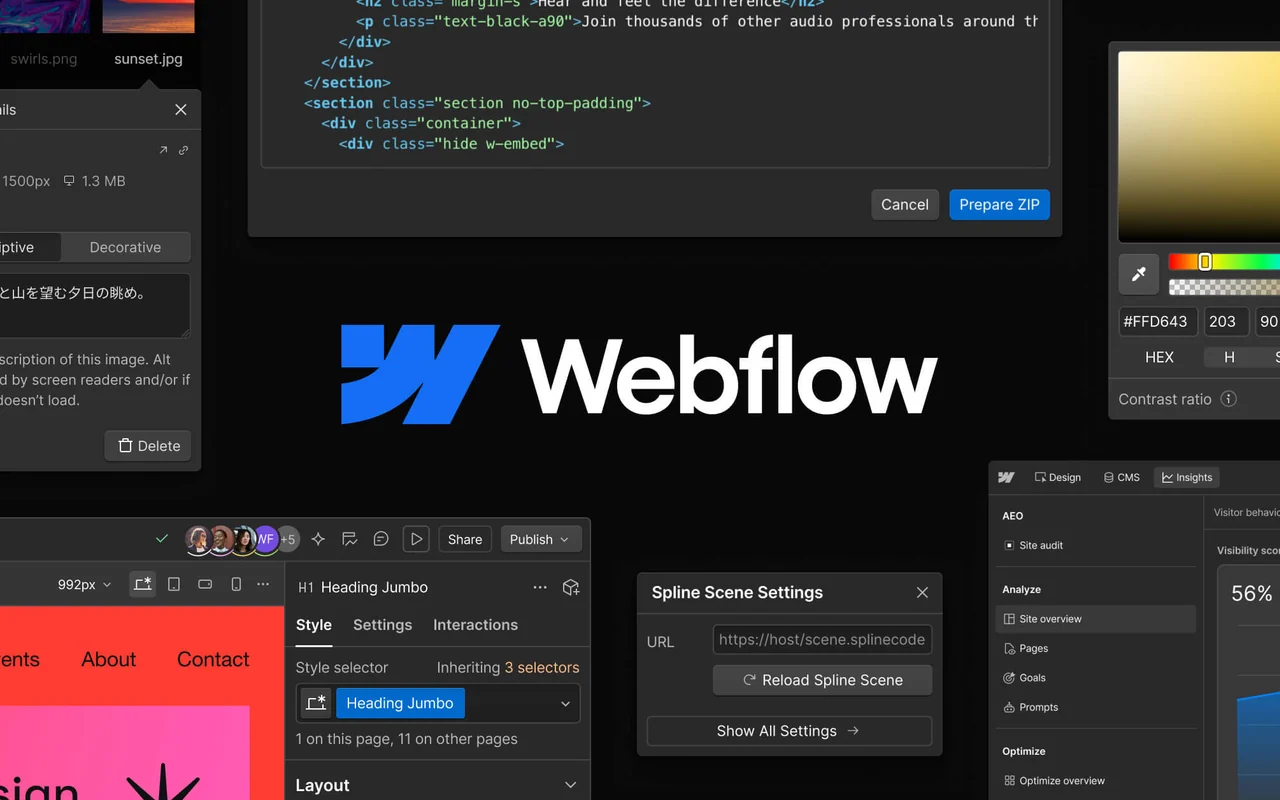Click the 3 selectors inheritance link
The image size is (1280, 800).
click(x=541, y=667)
